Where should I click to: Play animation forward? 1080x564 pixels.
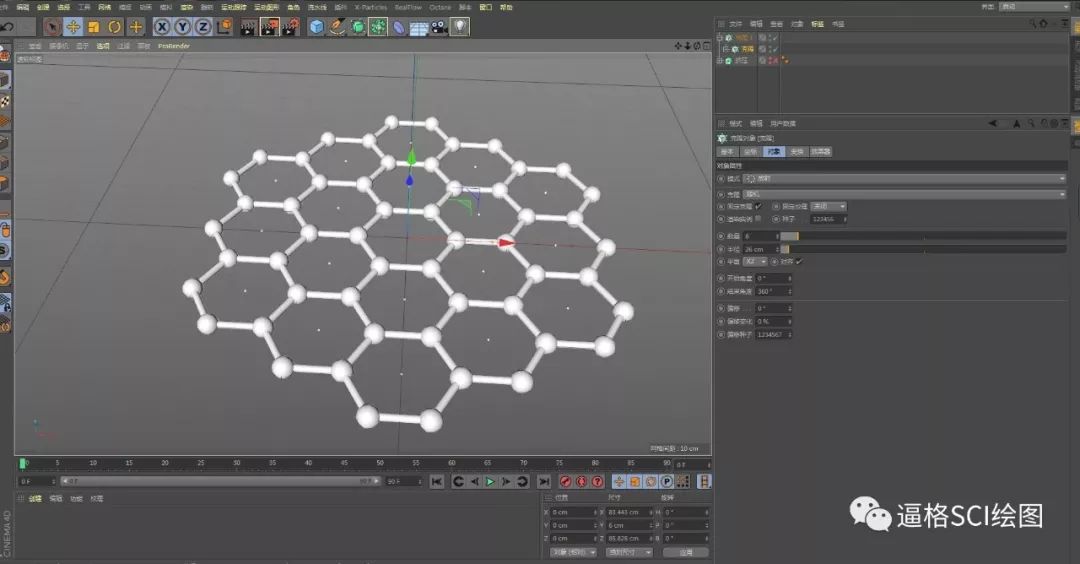pyautogui.click(x=490, y=481)
